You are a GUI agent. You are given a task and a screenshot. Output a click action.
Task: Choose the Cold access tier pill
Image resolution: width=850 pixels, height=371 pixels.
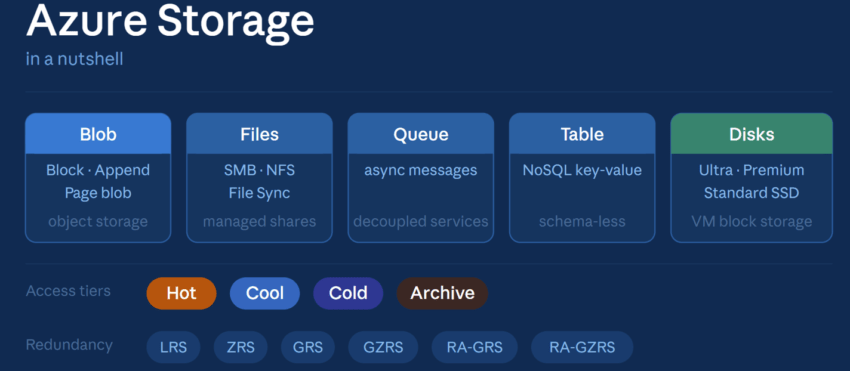(348, 293)
